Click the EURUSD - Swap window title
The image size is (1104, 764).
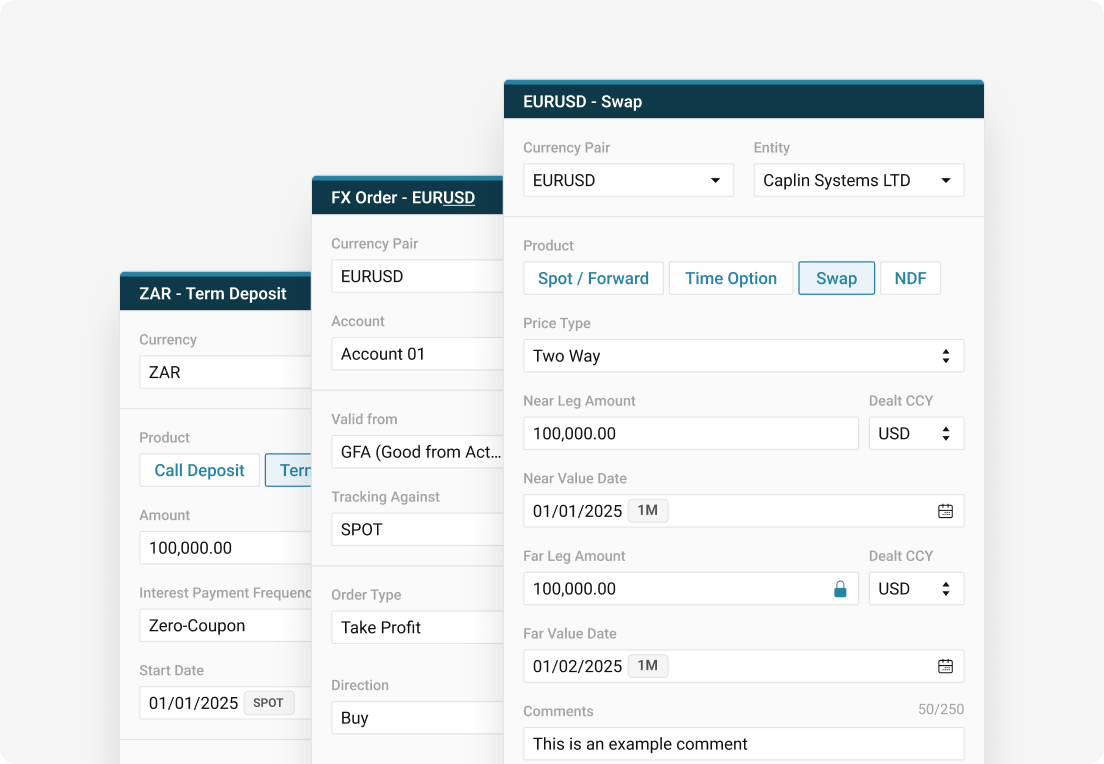pos(582,101)
